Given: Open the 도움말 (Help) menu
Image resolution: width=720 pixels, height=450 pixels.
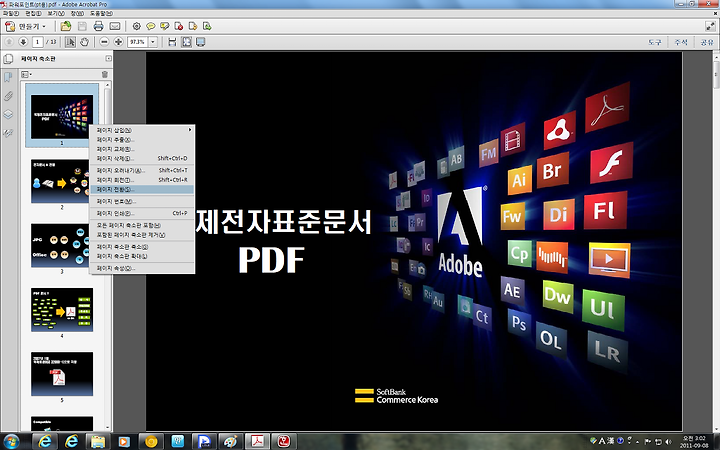Looking at the screenshot, I should point(101,13).
